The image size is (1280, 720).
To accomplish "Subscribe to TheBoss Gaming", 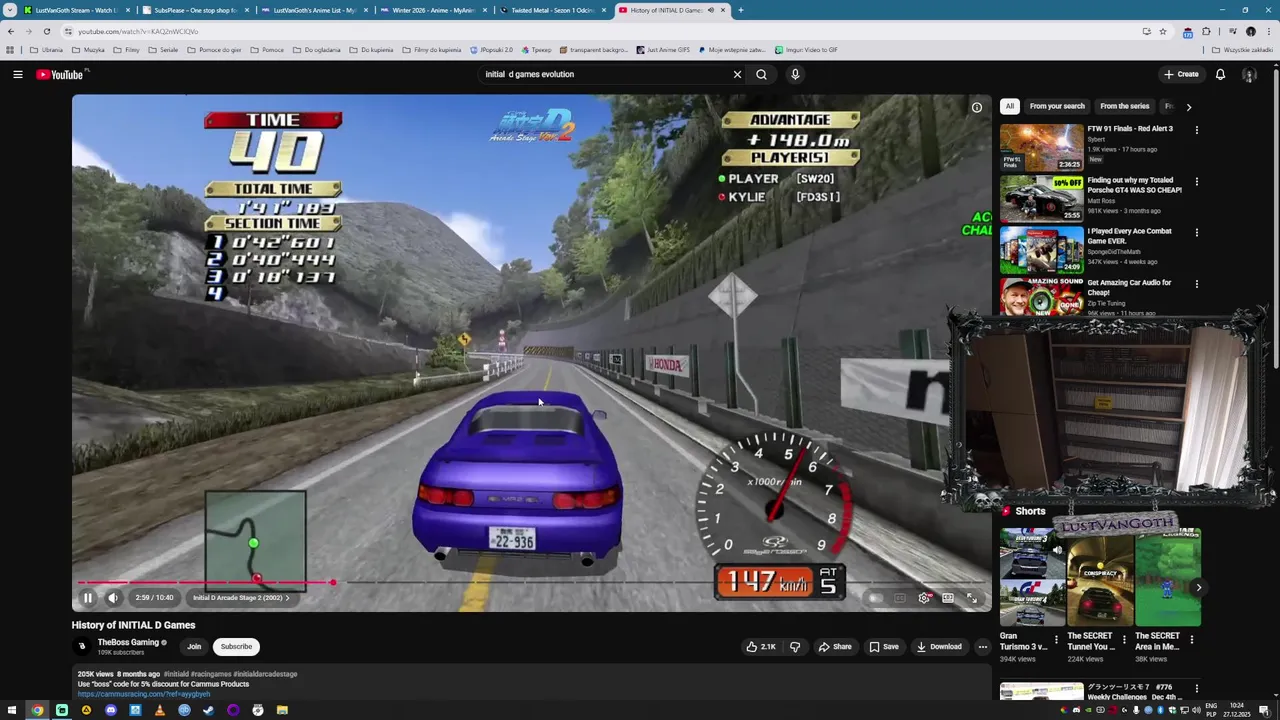I will coord(237,647).
